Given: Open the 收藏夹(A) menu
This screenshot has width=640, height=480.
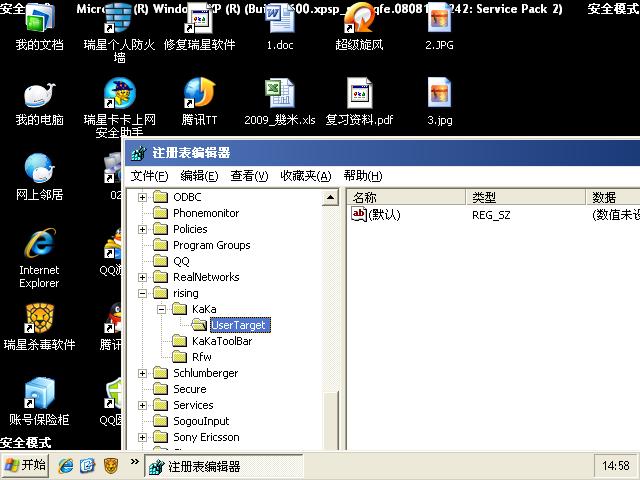Looking at the screenshot, I should click(x=306, y=176).
